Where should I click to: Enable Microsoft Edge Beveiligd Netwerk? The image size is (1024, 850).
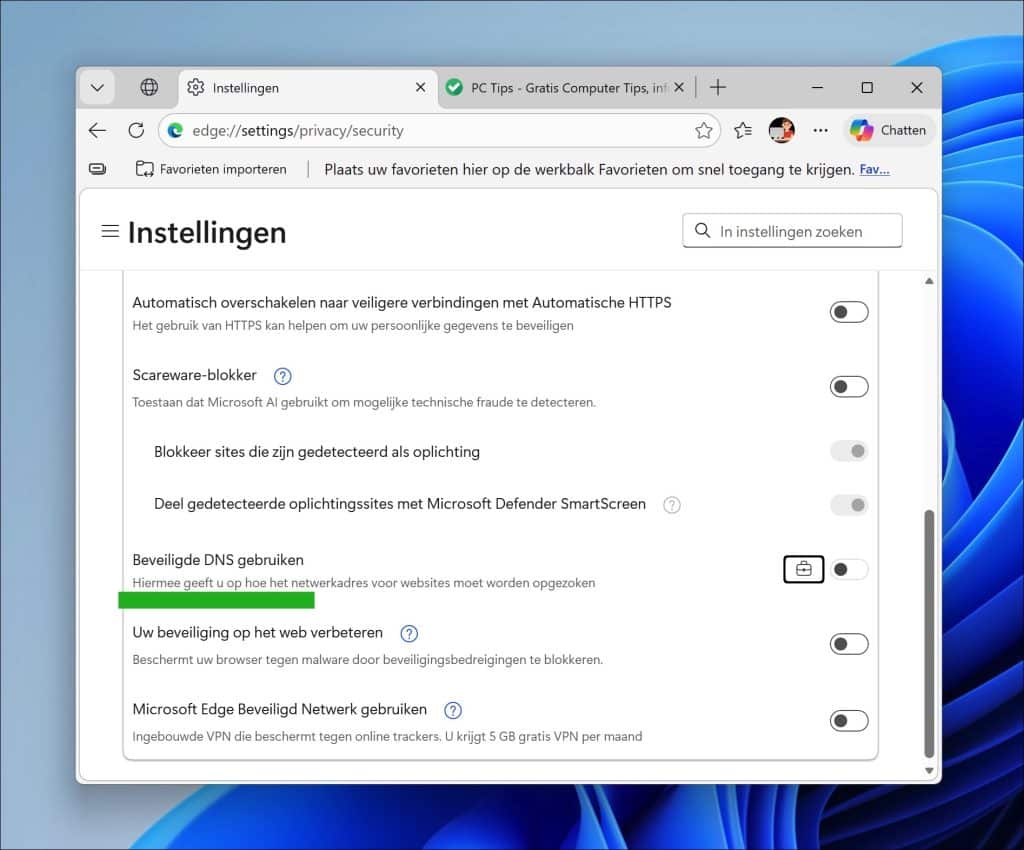coord(849,720)
